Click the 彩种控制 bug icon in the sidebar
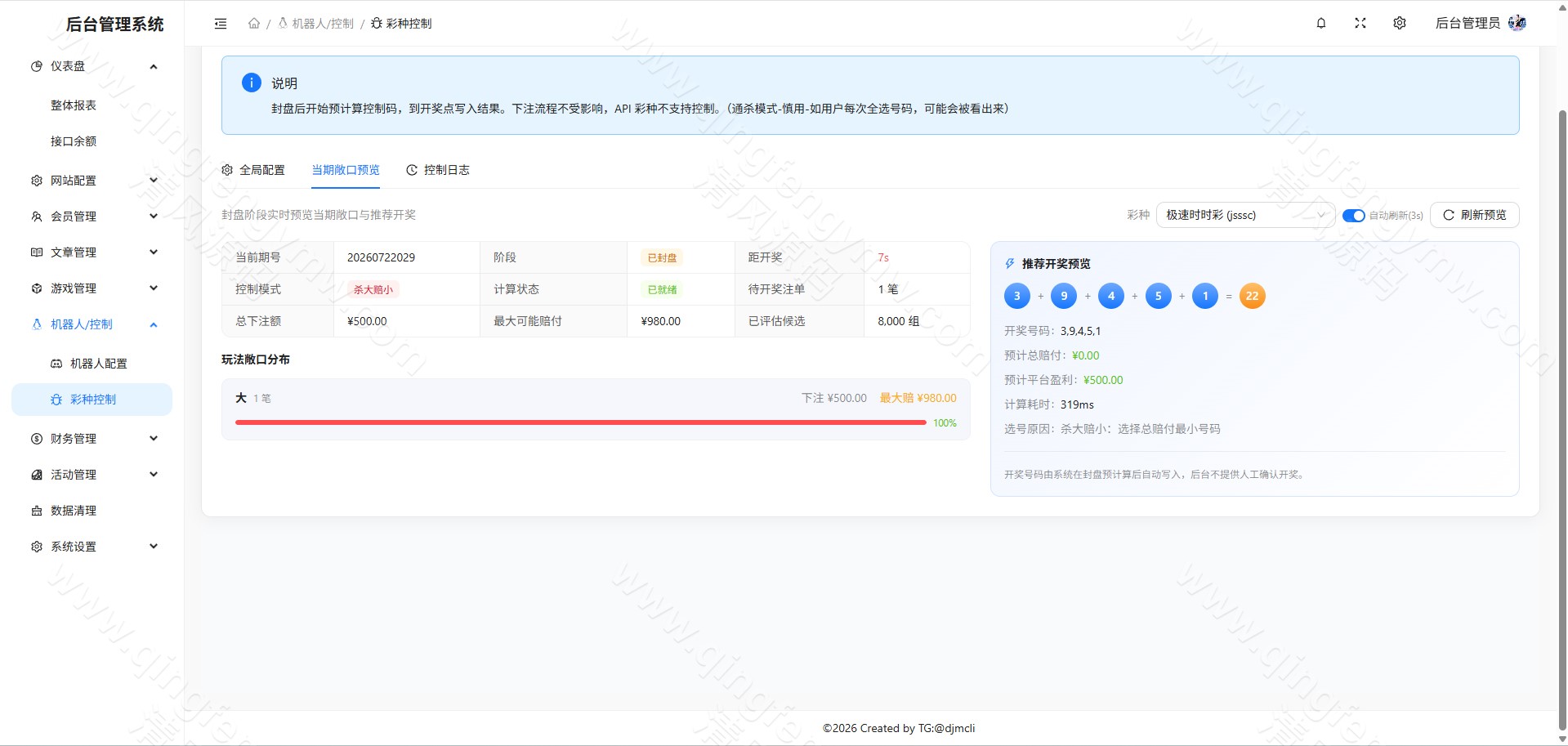This screenshot has height=746, width=1568. coord(56,400)
